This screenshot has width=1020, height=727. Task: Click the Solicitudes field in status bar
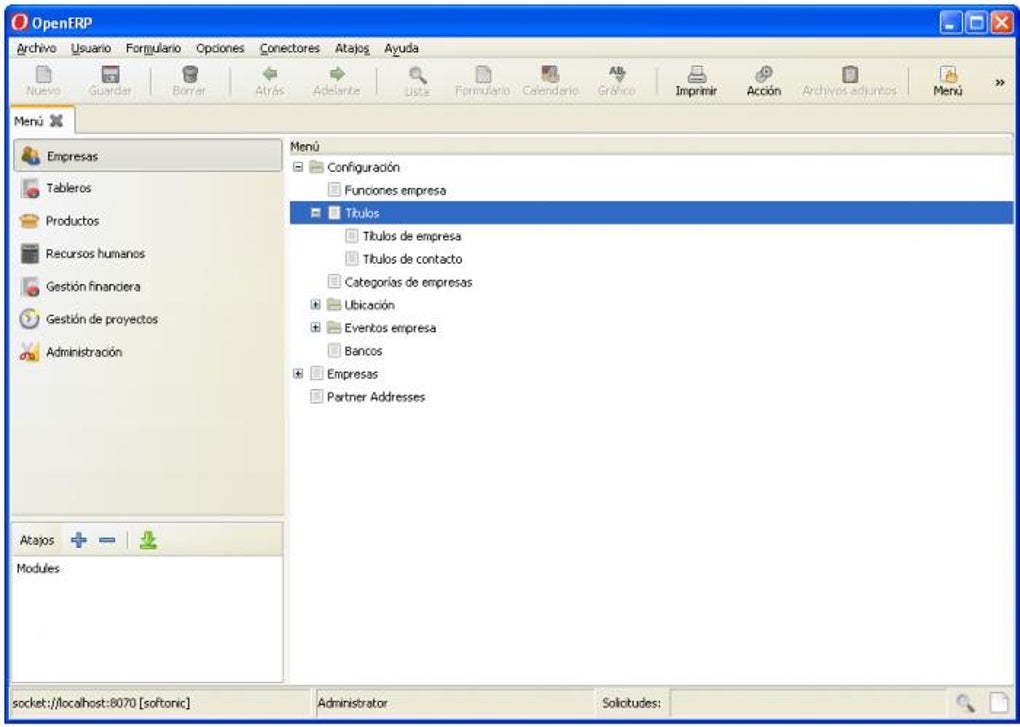click(807, 703)
